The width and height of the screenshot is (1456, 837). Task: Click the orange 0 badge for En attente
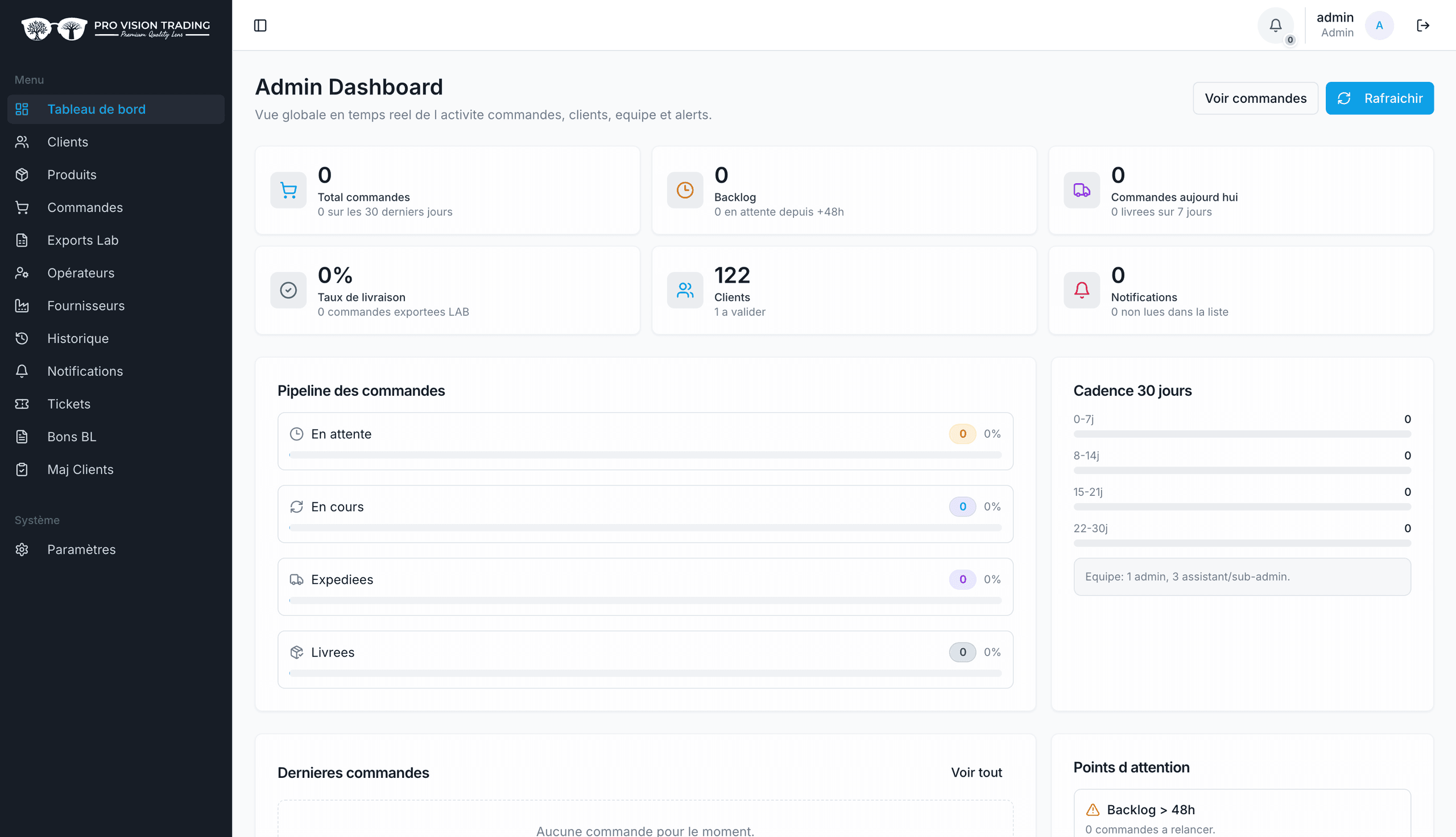[x=962, y=434]
